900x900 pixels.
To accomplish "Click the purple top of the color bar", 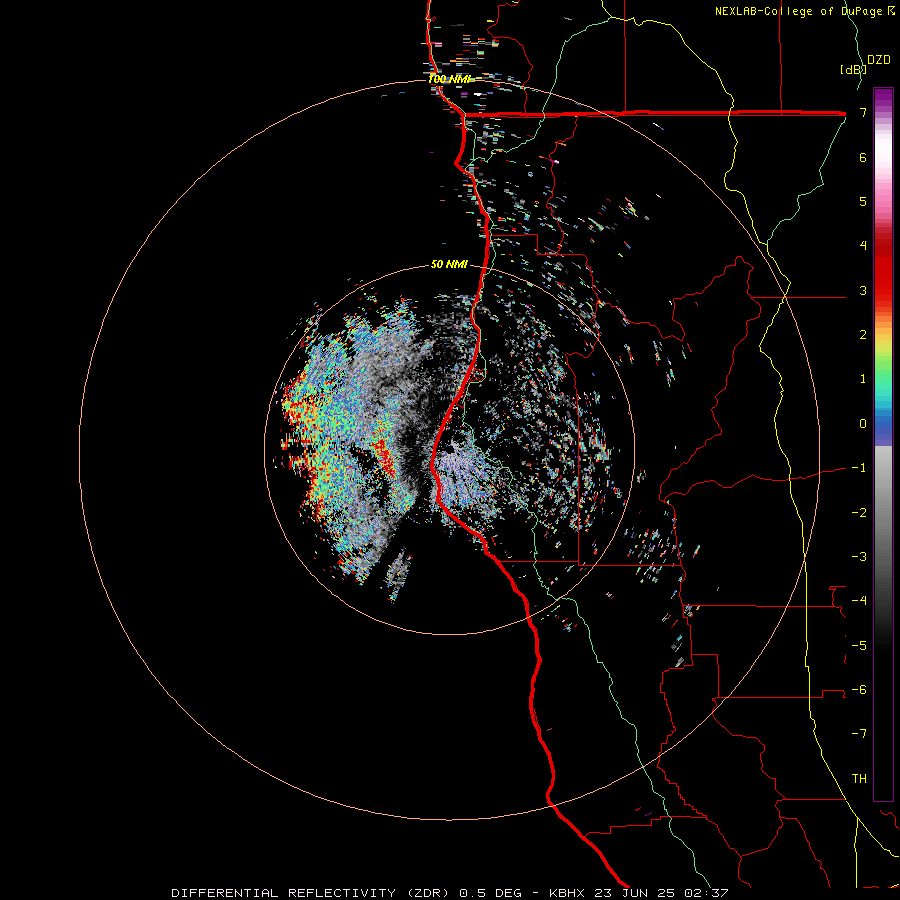I will (x=883, y=98).
